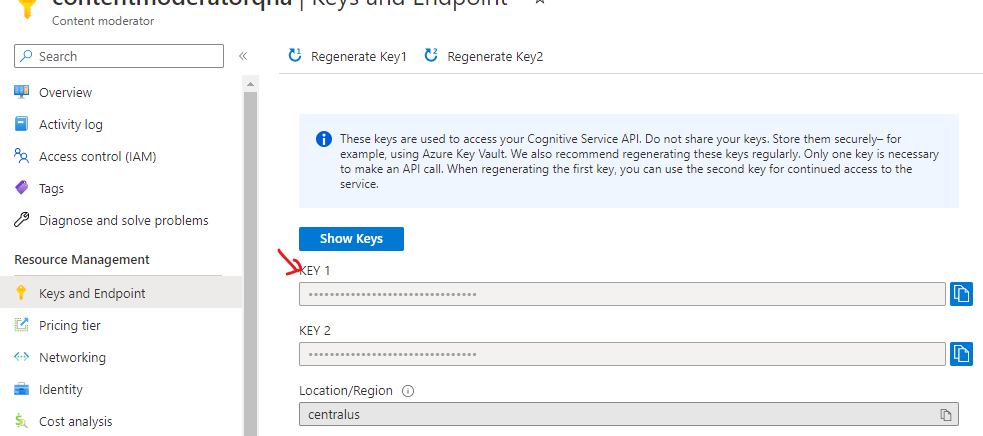This screenshot has height=436, width=983.
Task: Click the Location/Region info tooltip icon
Action: tap(408, 391)
